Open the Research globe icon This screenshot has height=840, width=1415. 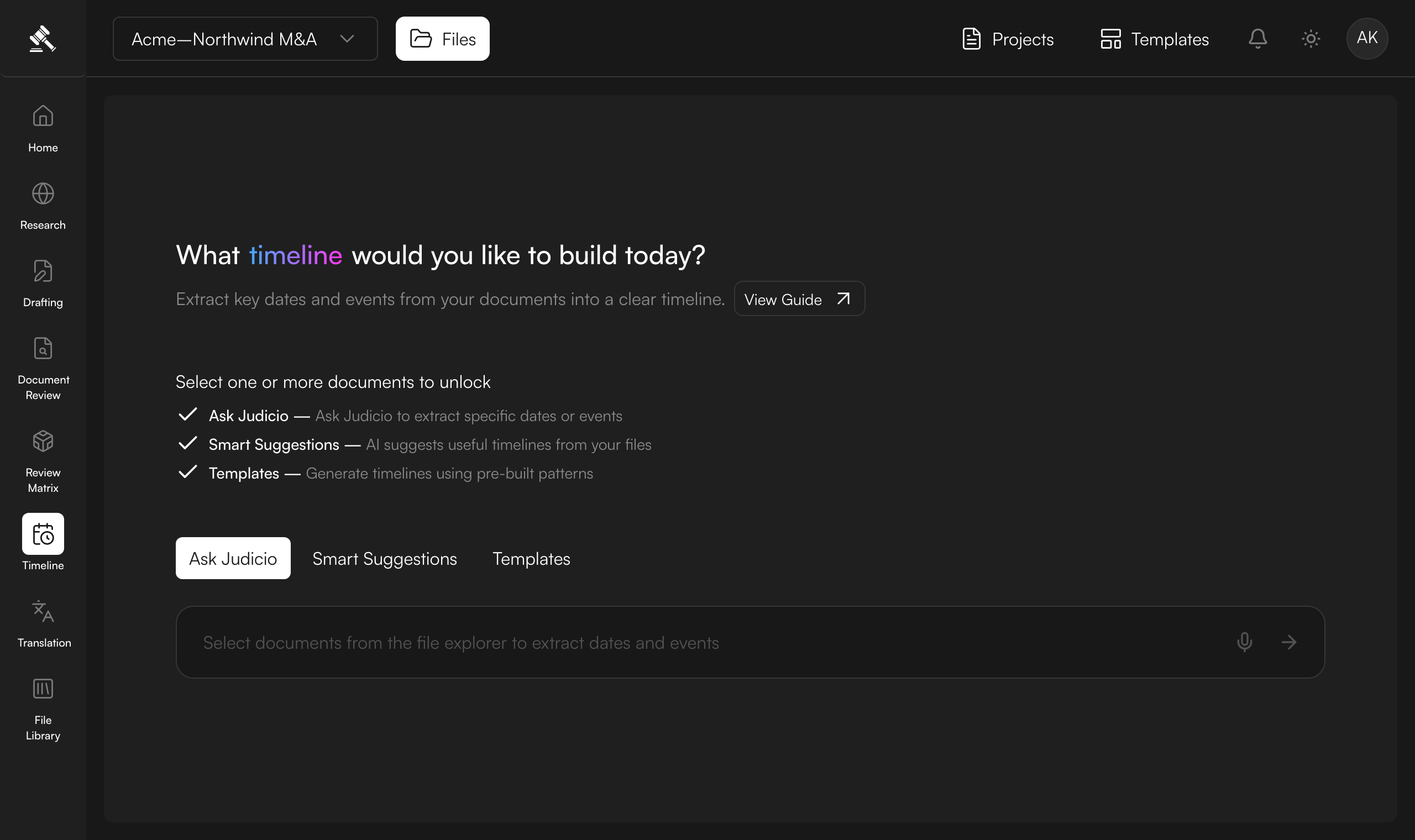(43, 193)
